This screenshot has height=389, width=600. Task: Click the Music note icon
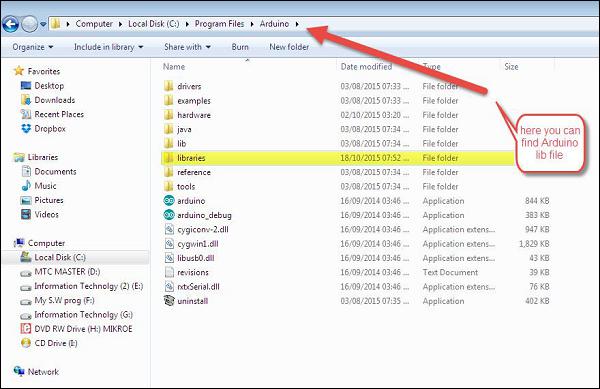click(26, 186)
